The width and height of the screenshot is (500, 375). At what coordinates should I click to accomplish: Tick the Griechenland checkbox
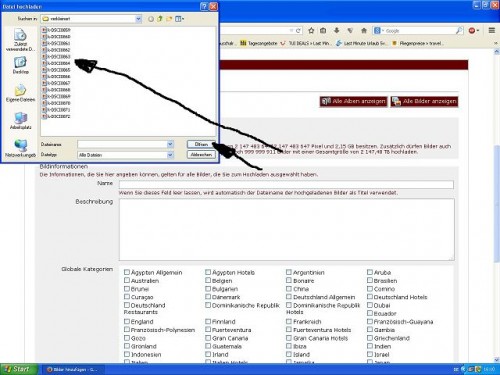click(370, 338)
